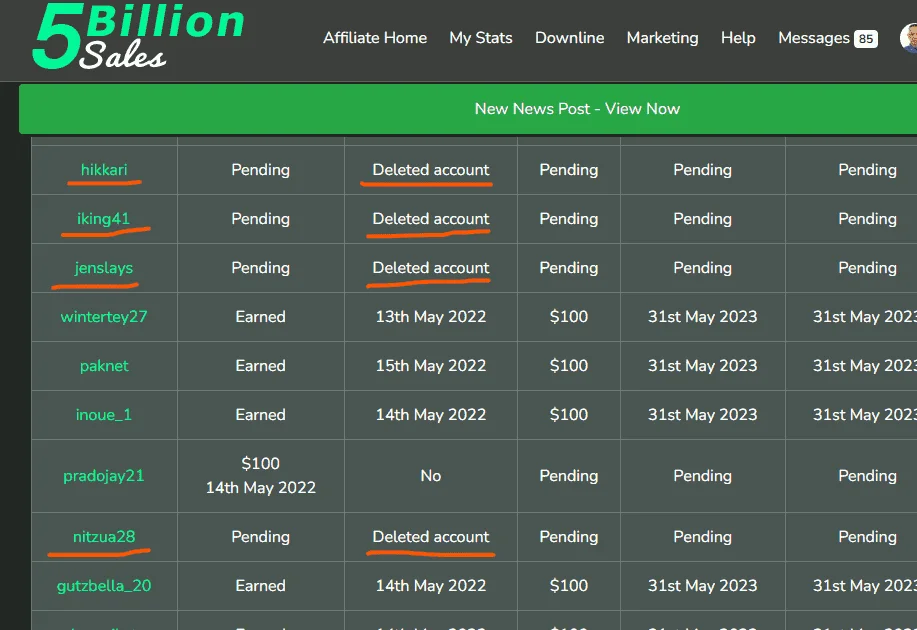The image size is (917, 630).
Task: Select iking41's first Pending status
Action: click(261, 219)
